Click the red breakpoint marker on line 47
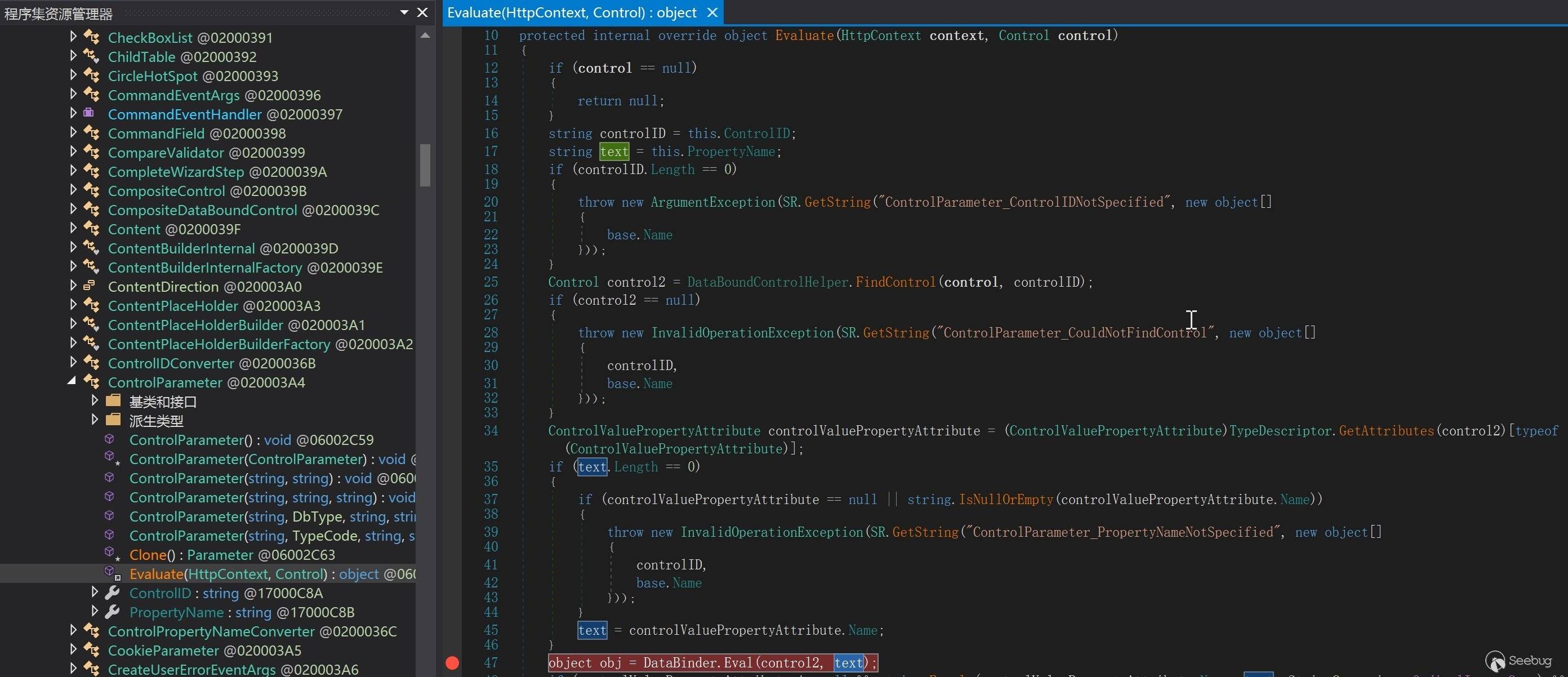Viewport: 1568px width, 677px height. pyautogui.click(x=452, y=662)
